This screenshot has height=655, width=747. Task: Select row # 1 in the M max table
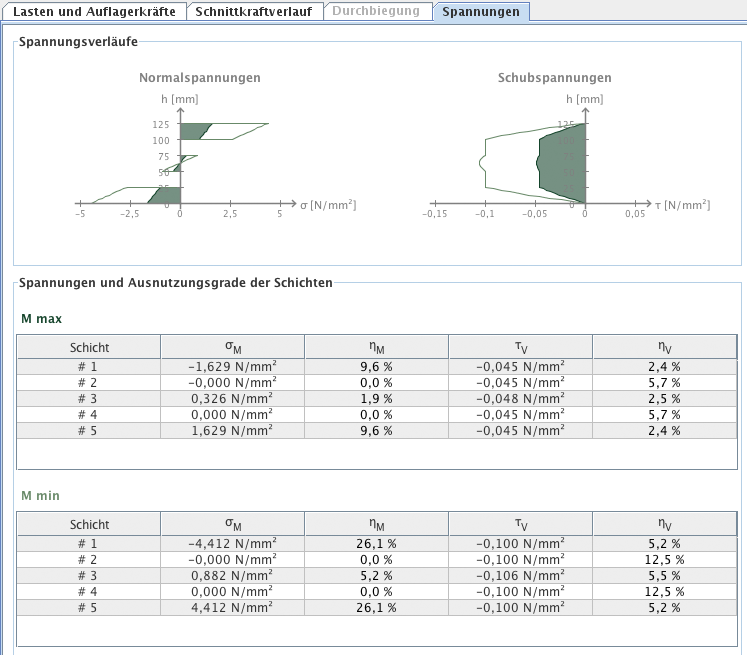pos(89,366)
